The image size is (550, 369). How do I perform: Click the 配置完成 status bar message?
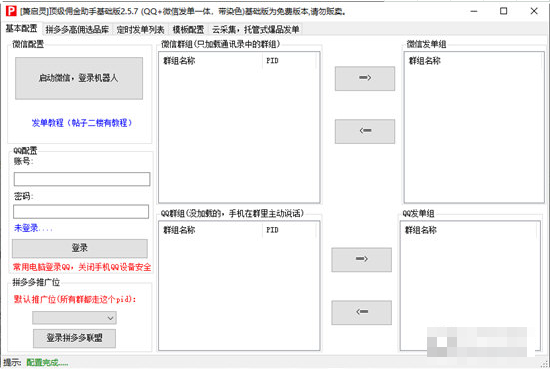tap(47, 363)
